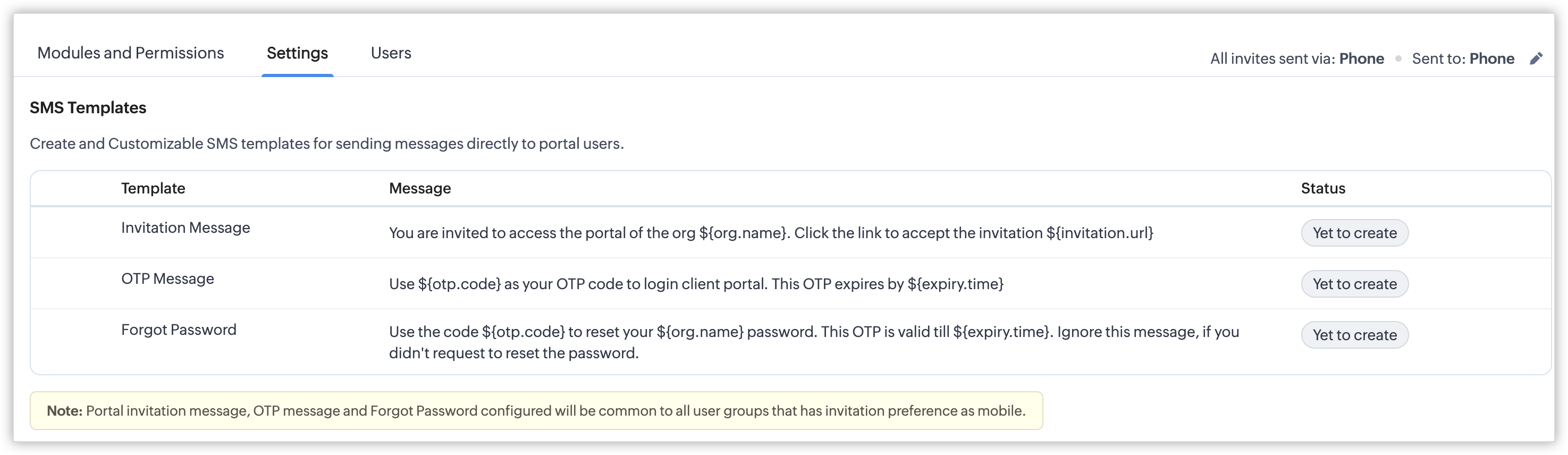
Task: Click the yellow Note banner
Action: pos(536,410)
